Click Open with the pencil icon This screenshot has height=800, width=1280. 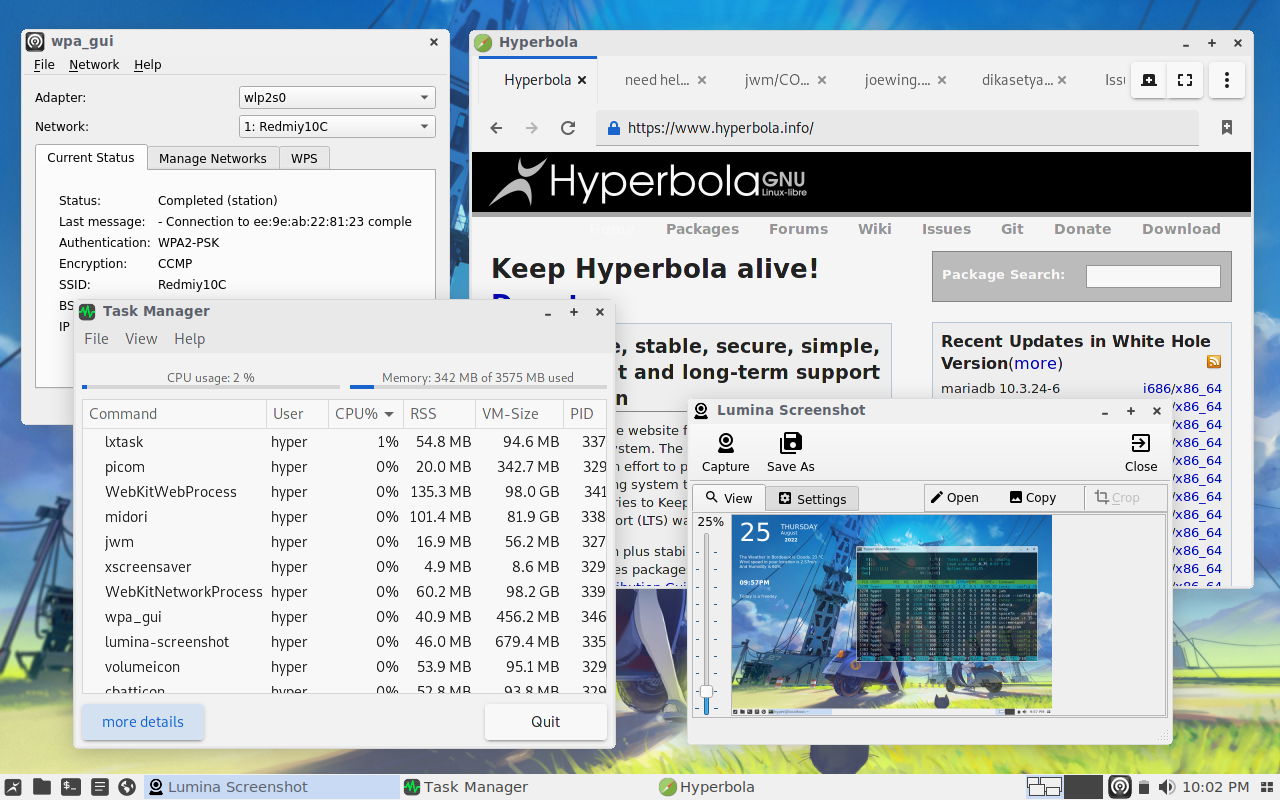point(954,497)
